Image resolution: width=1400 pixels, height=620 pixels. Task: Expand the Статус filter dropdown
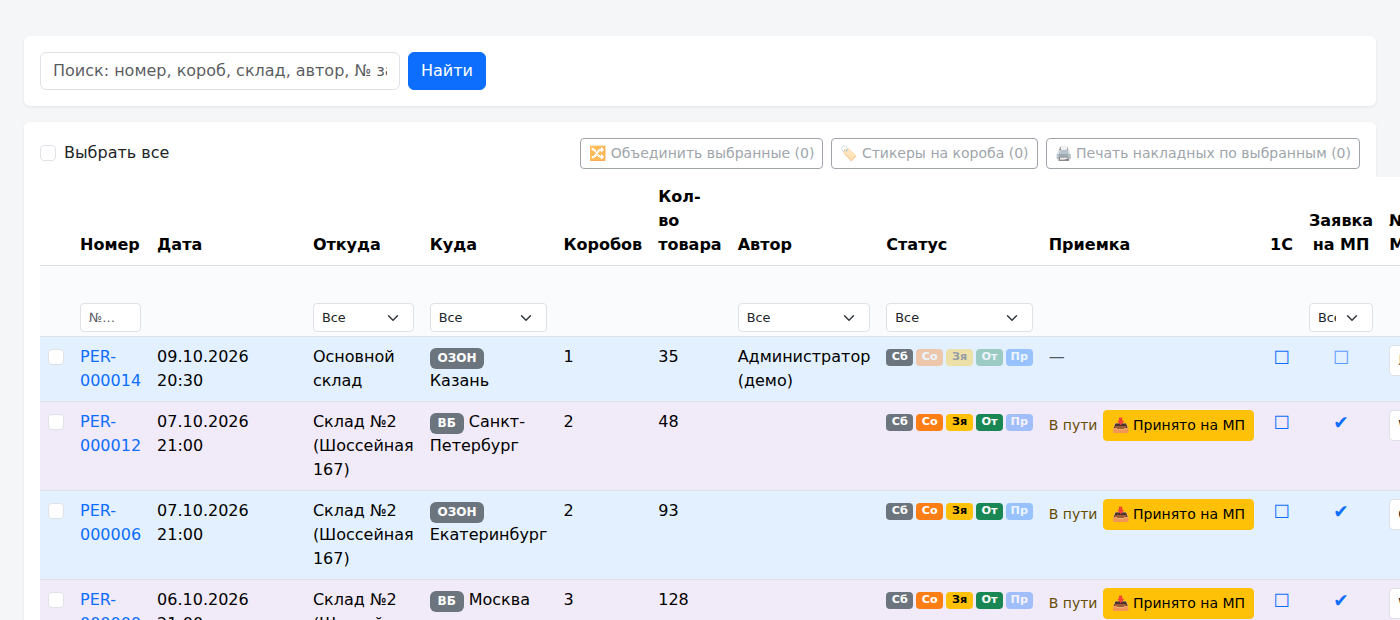point(959,317)
